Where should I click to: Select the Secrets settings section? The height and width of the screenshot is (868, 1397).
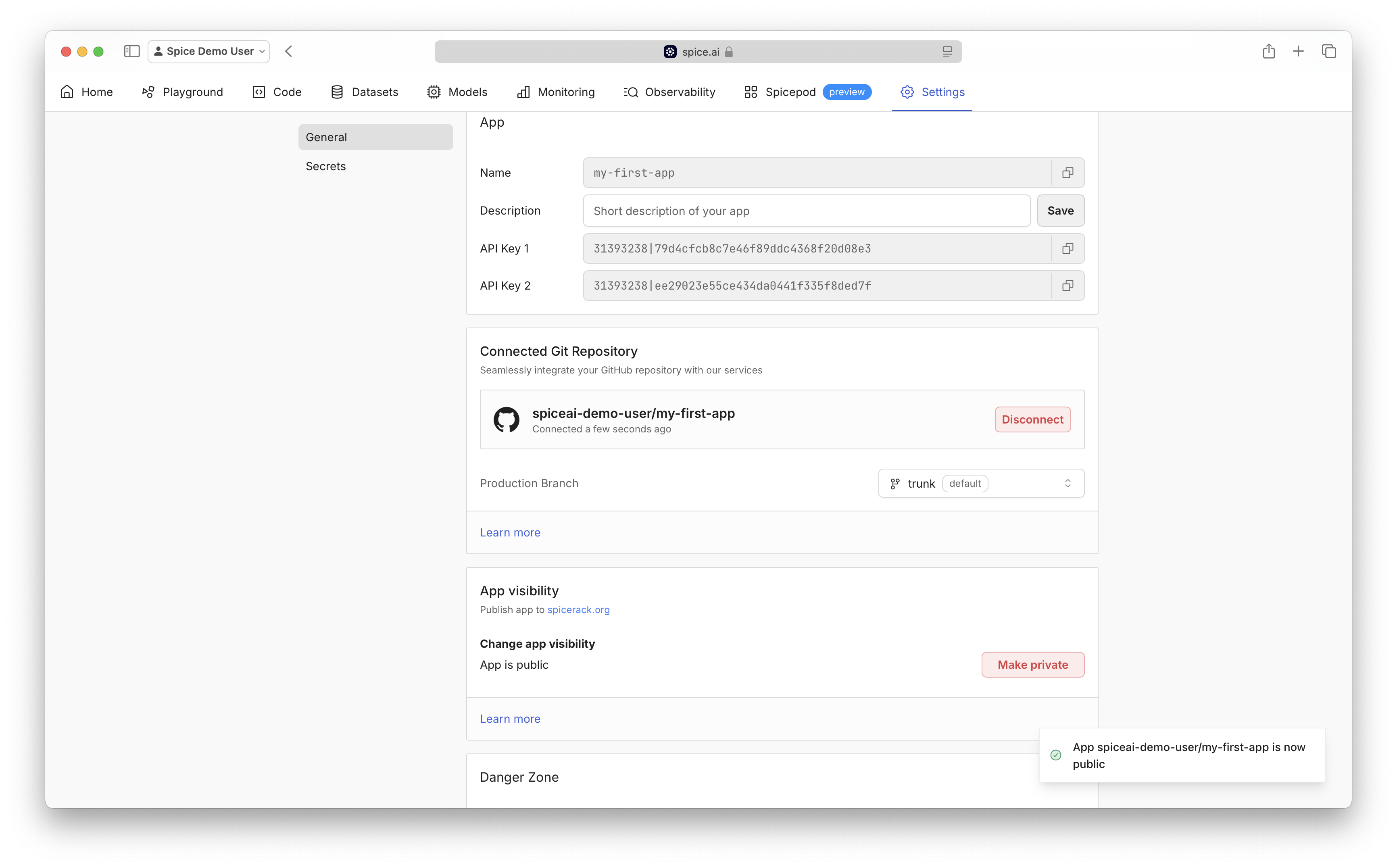point(375,166)
